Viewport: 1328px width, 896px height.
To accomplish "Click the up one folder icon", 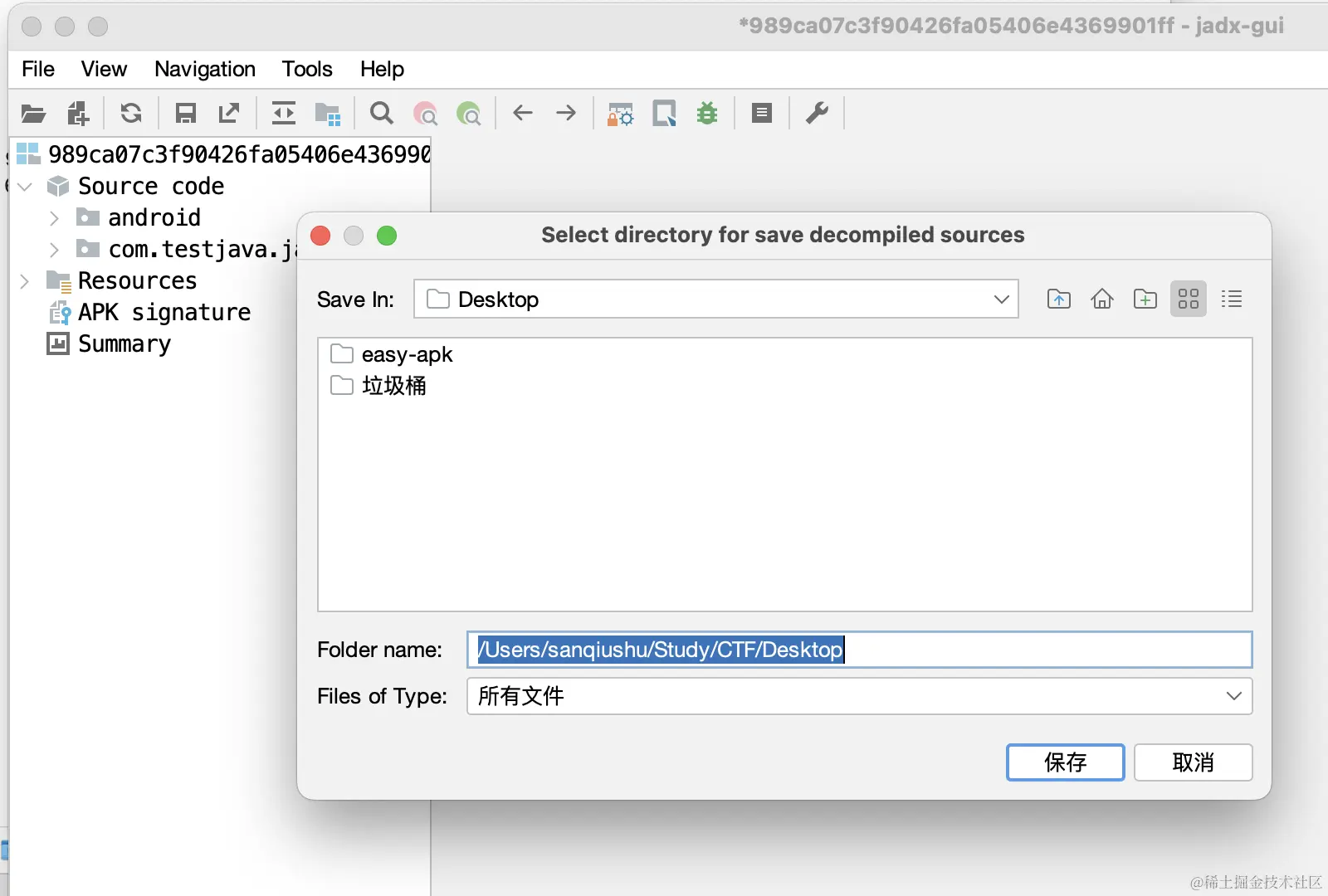I will [x=1059, y=299].
